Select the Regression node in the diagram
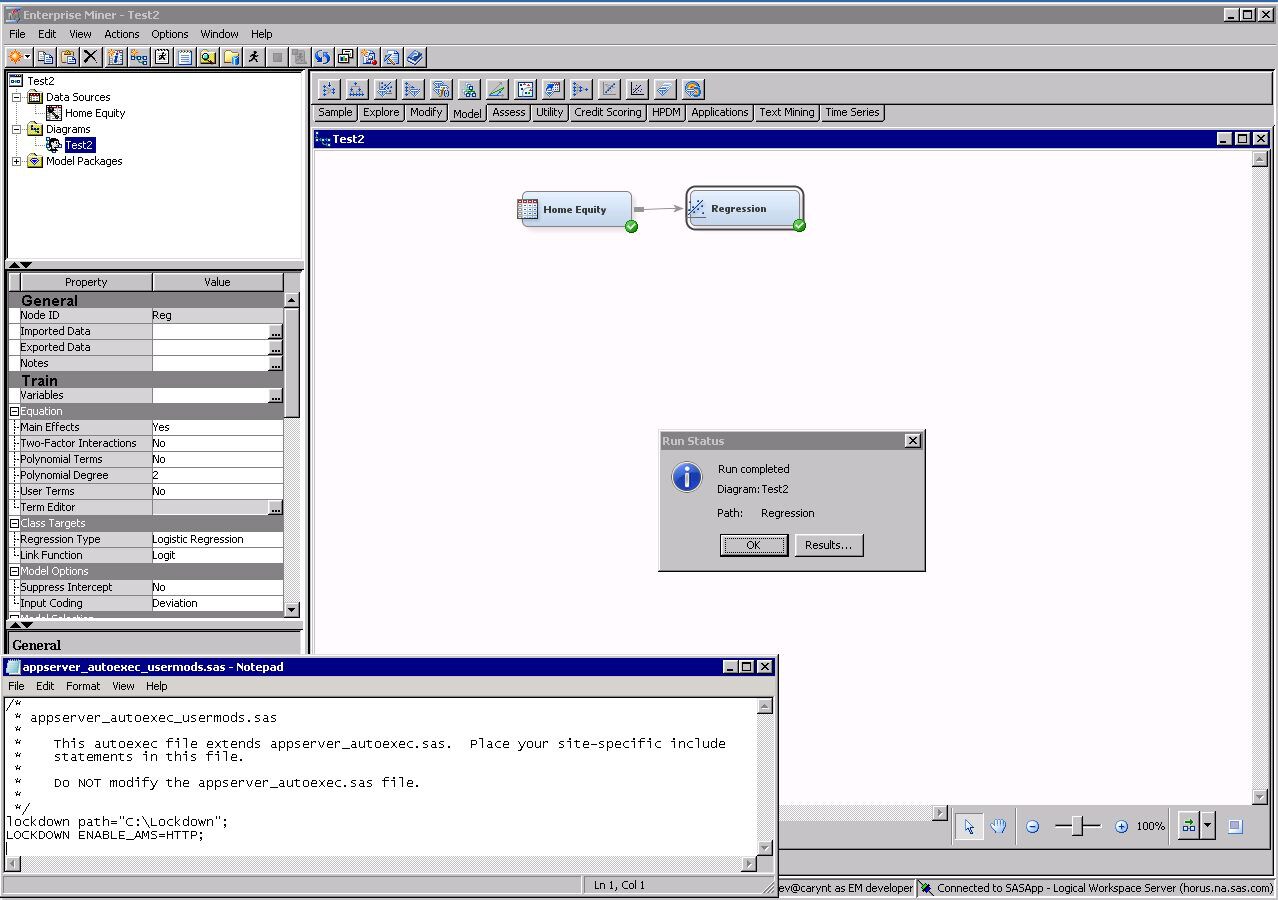 pos(744,209)
